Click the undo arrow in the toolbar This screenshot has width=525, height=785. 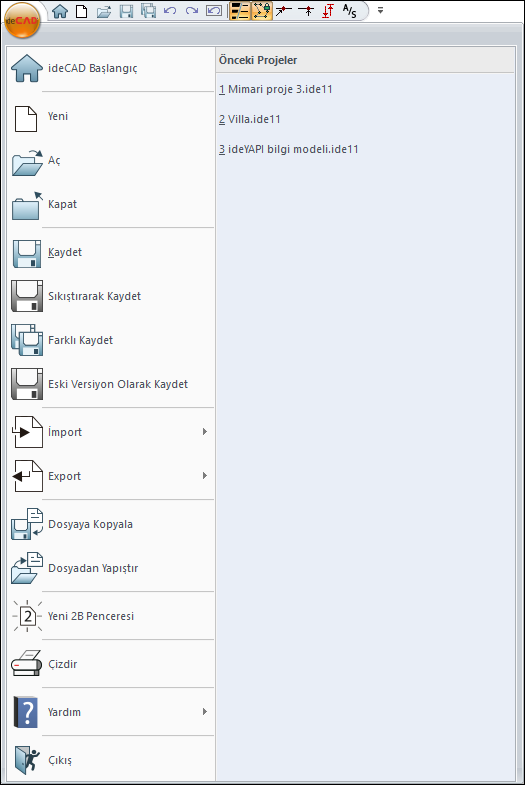click(x=170, y=11)
